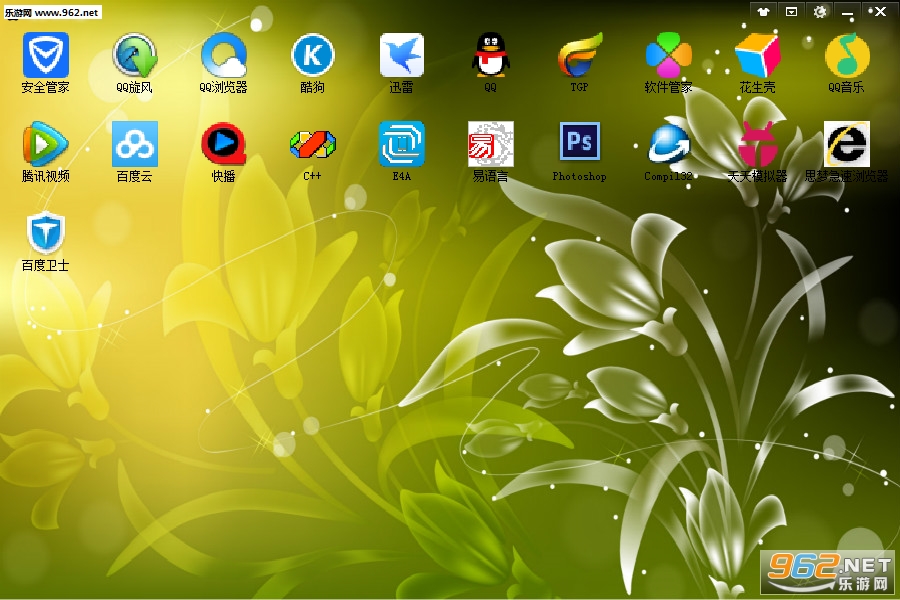900x600 pixels.
Task: Click the "腾讯视频" label text
Action: point(45,176)
